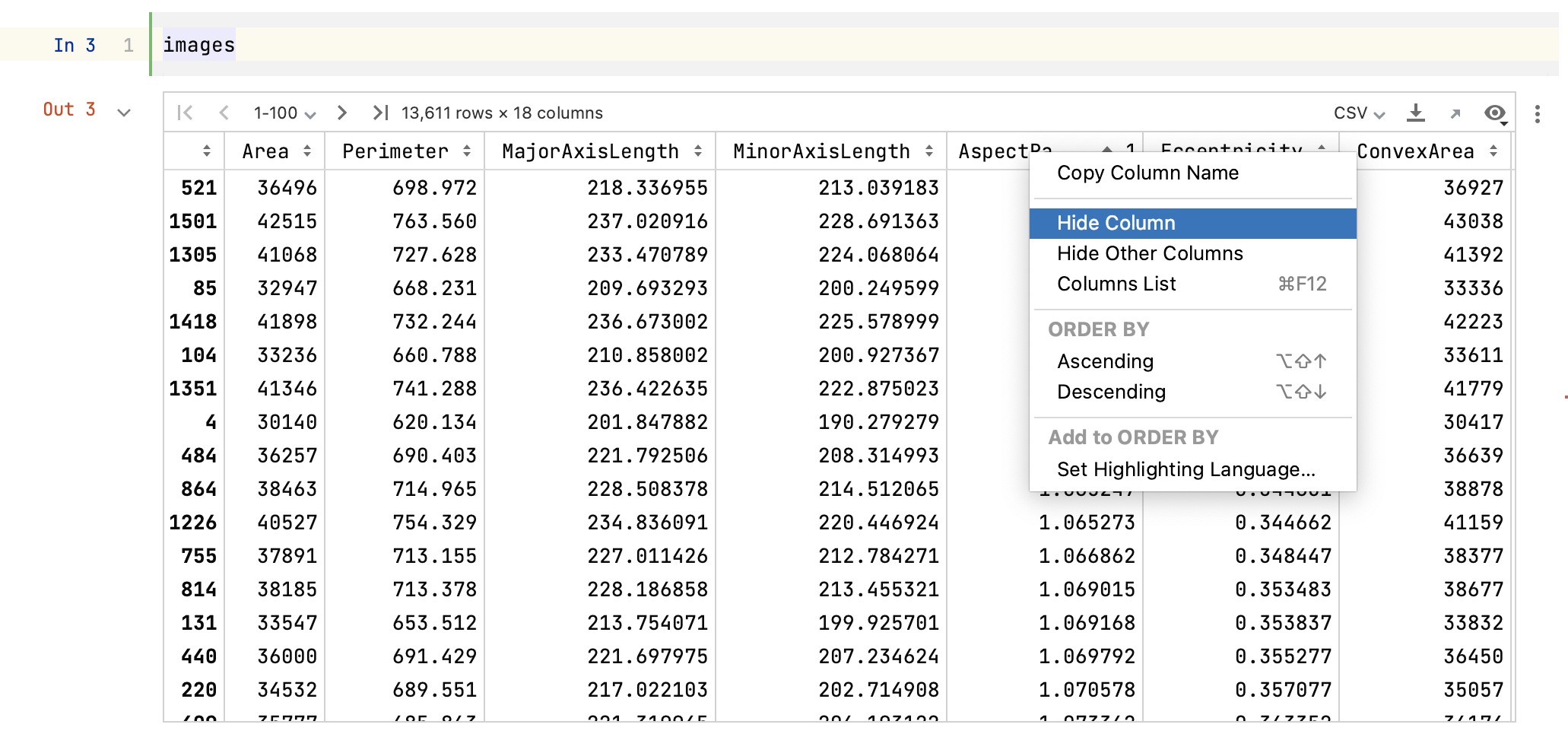The width and height of the screenshot is (1568, 753).
Task: Open the CSV export format dropdown
Action: 1359,113
